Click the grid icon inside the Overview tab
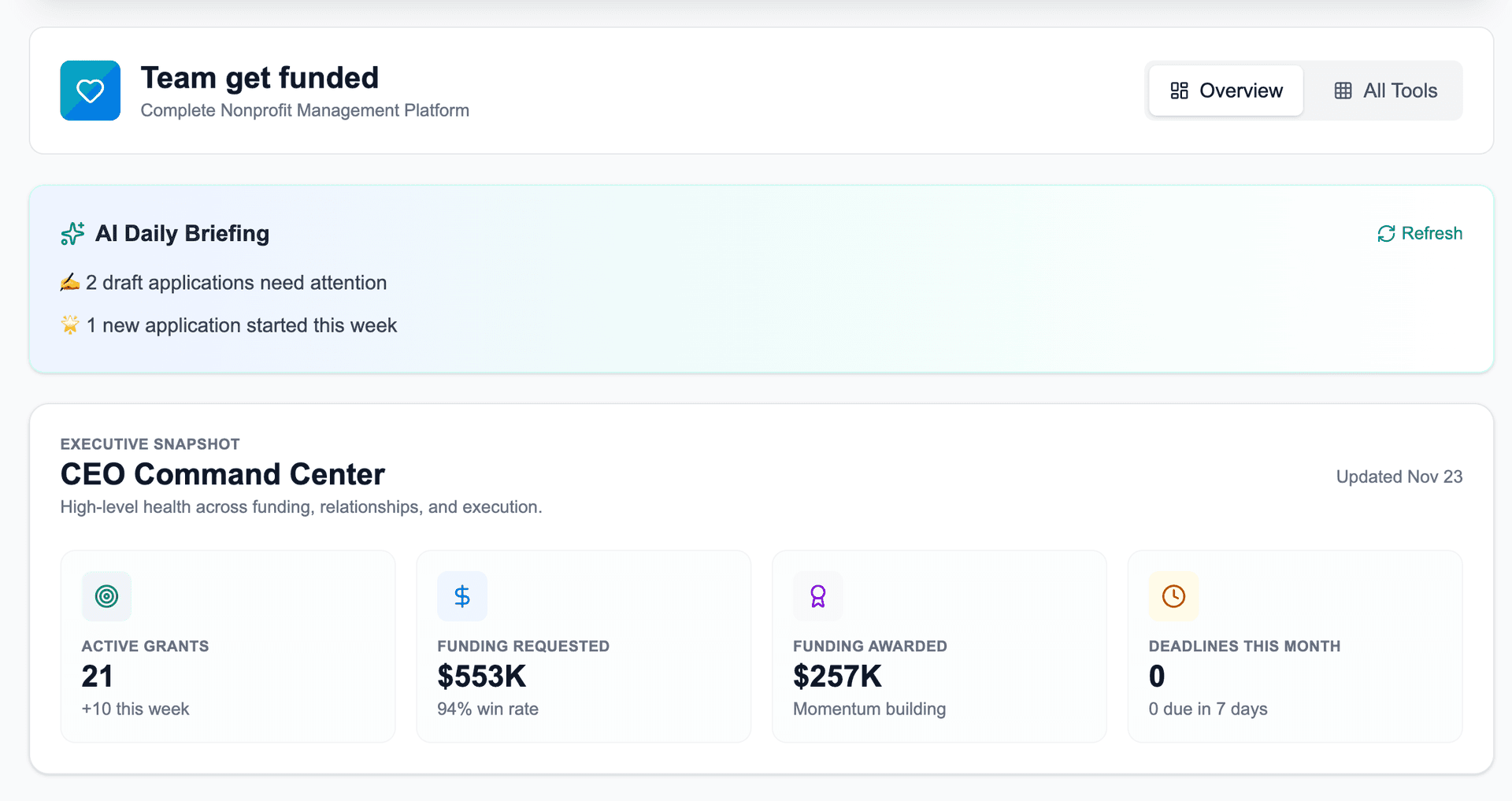The width and height of the screenshot is (1512, 801). (x=1179, y=91)
